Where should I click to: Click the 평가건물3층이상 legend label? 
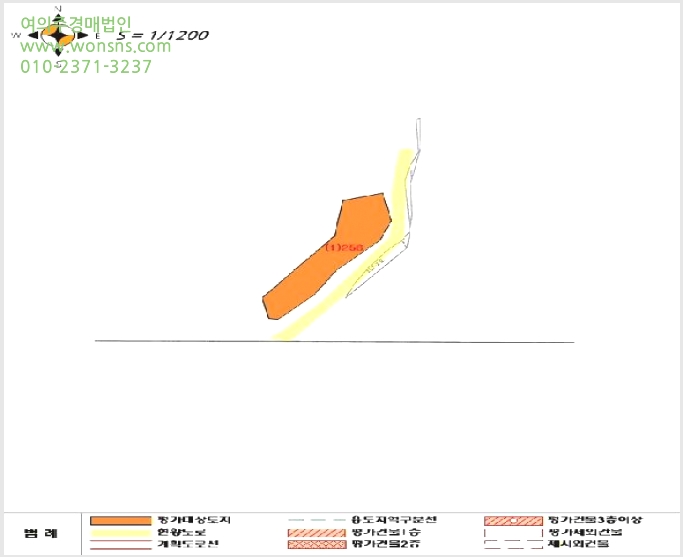click(595, 520)
